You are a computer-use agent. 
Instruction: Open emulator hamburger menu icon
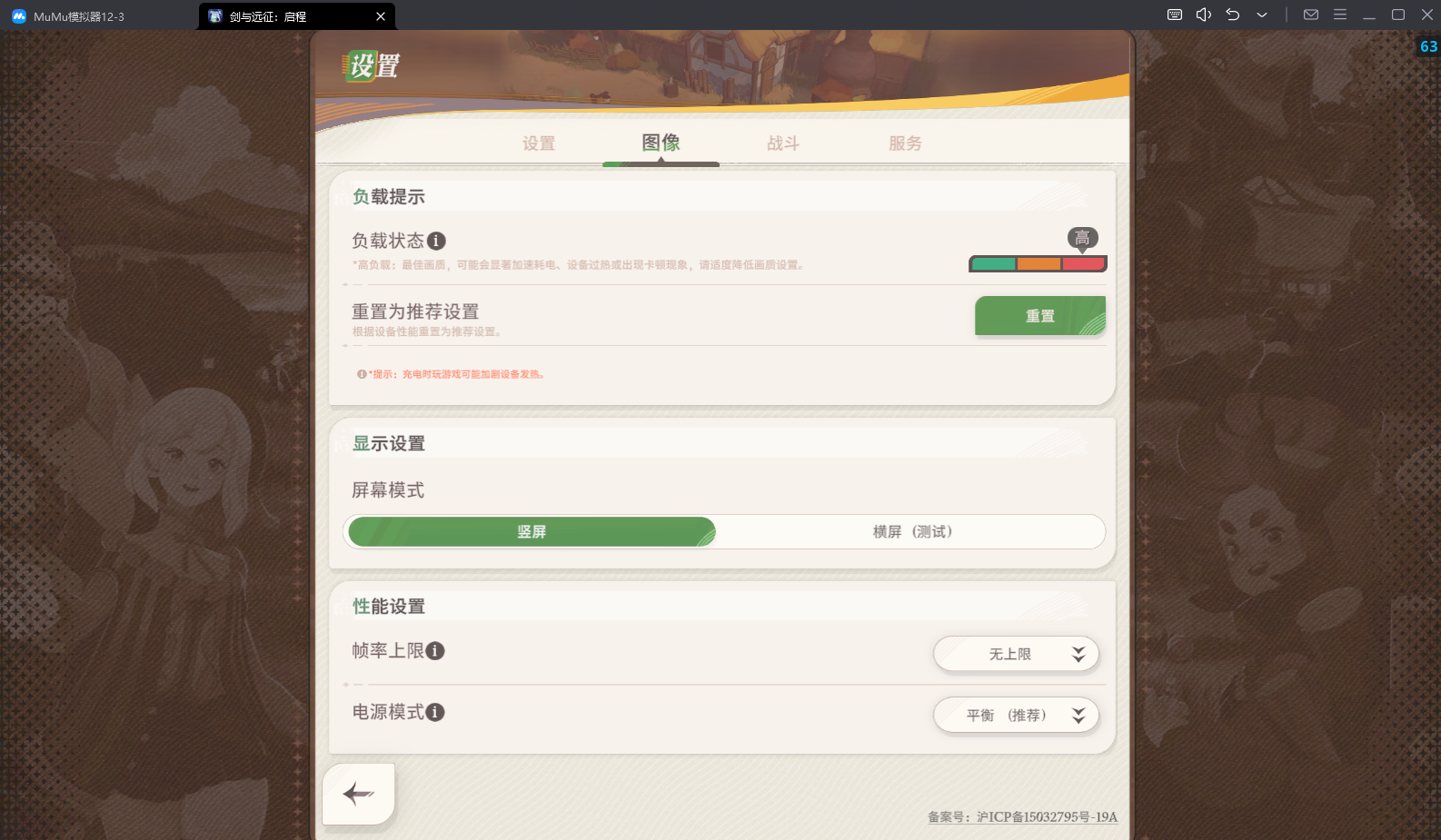(1340, 15)
